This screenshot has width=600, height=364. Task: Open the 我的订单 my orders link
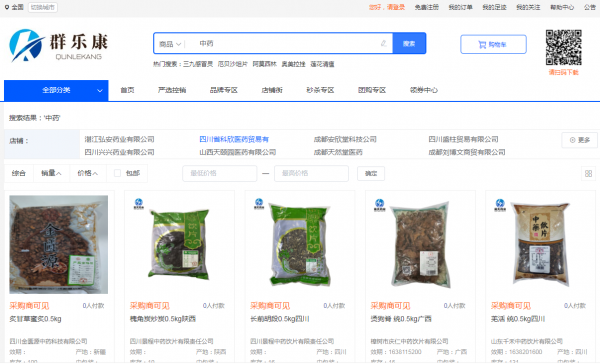461,7
